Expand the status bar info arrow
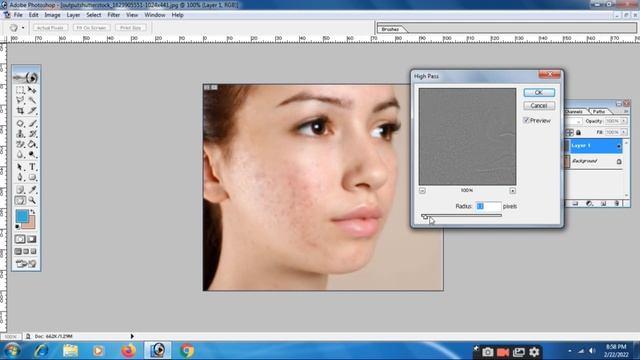 click(132, 336)
